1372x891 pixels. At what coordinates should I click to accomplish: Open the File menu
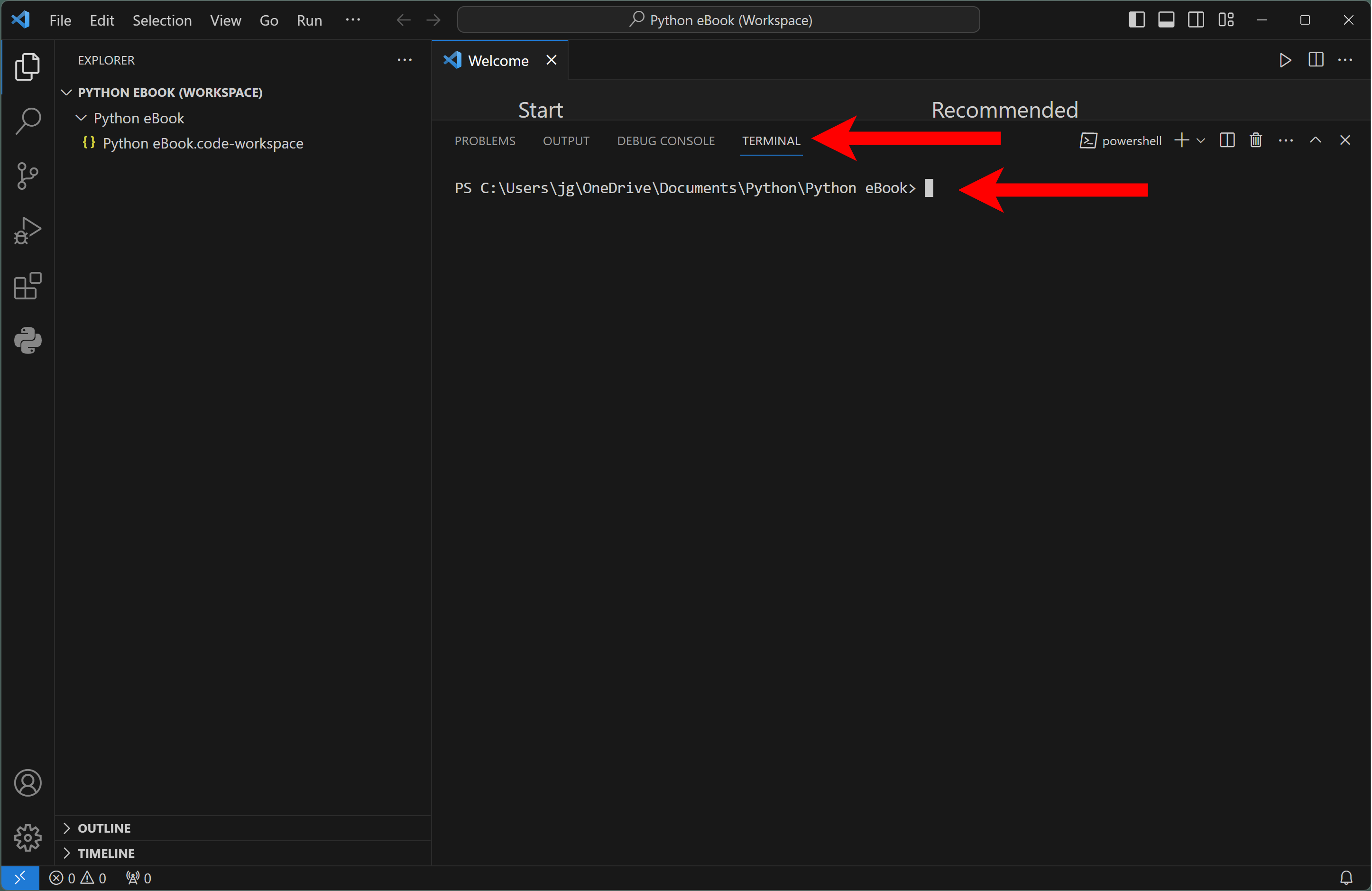click(61, 20)
